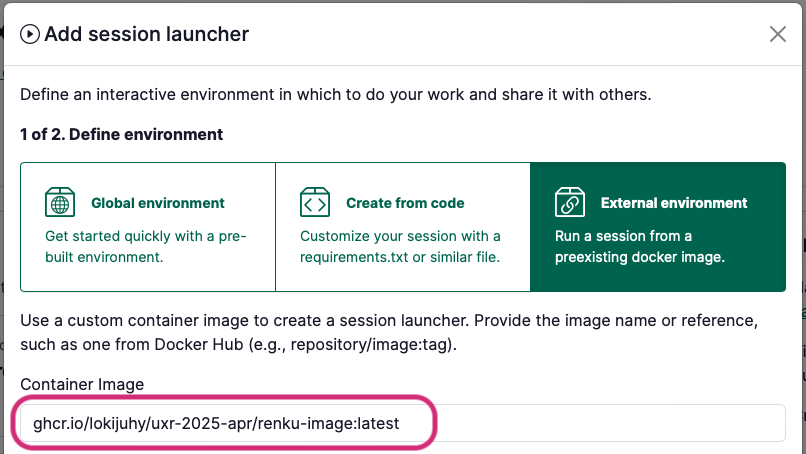
Task: Click the 'Add session launcher' title text
Action: (x=146, y=34)
